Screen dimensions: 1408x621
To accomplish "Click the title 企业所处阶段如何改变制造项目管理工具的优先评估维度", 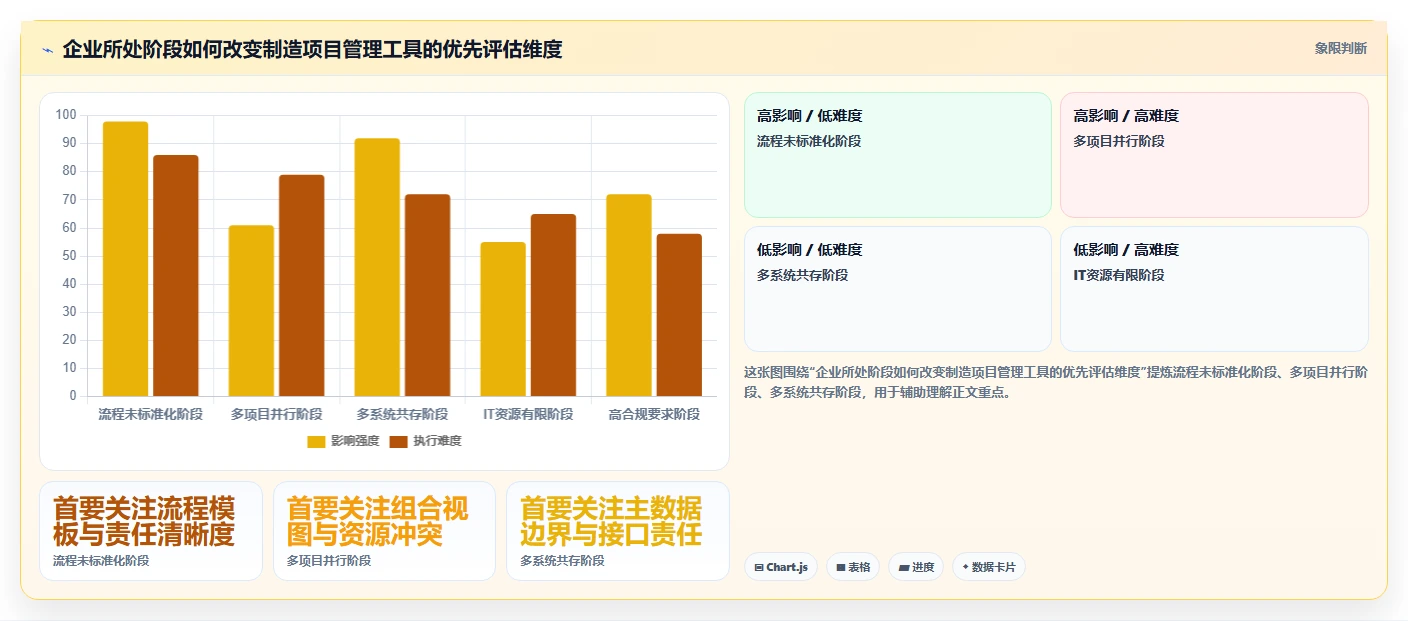I will (312, 49).
